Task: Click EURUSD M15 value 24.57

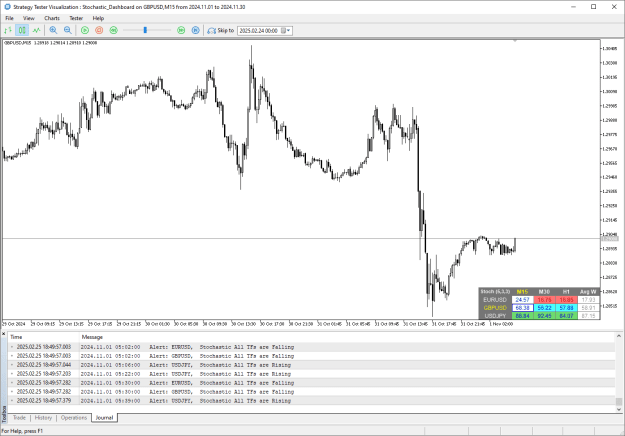Action: point(522,300)
